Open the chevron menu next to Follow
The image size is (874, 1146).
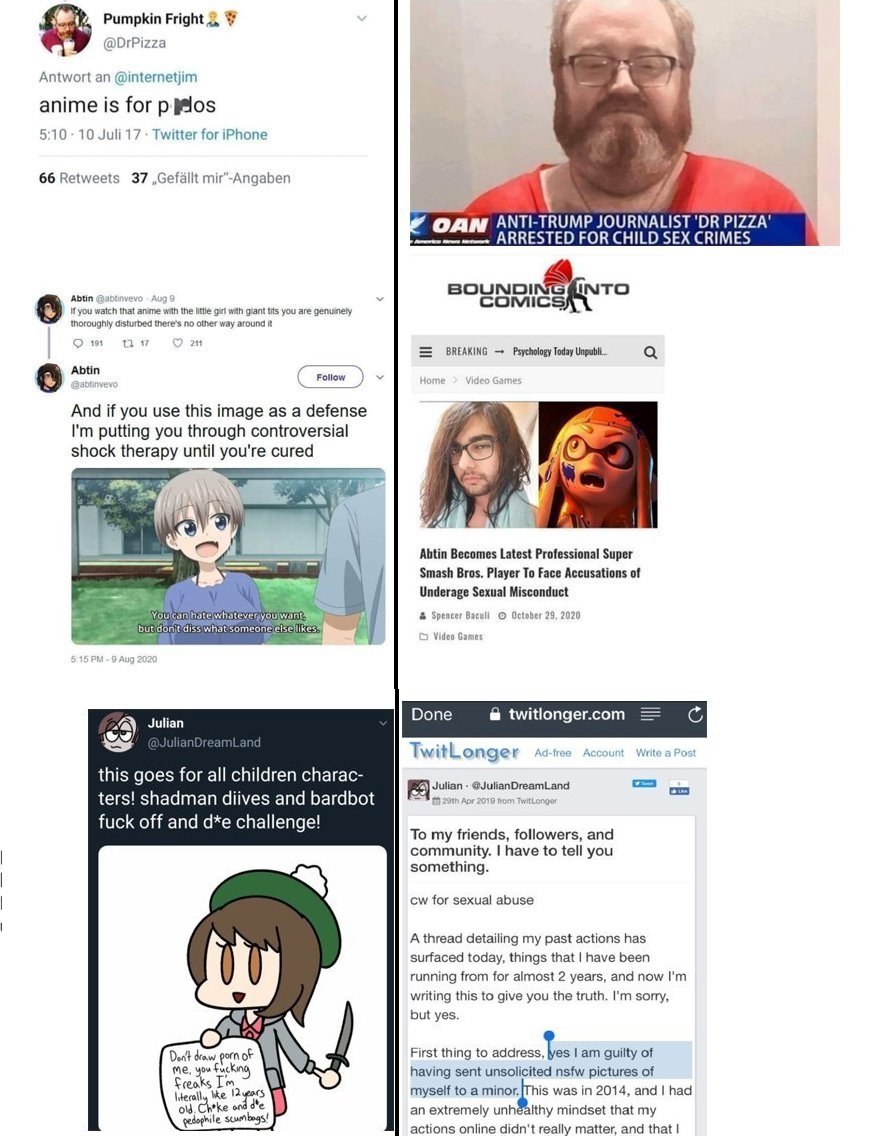tap(379, 377)
